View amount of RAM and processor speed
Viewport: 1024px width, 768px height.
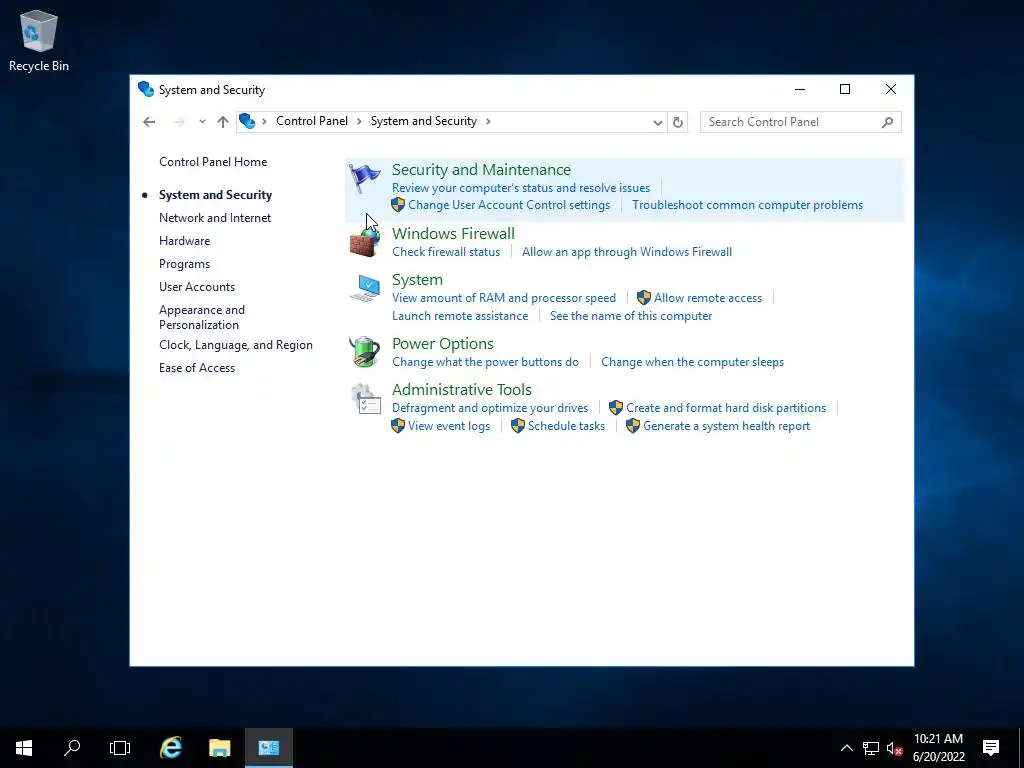[x=504, y=298]
